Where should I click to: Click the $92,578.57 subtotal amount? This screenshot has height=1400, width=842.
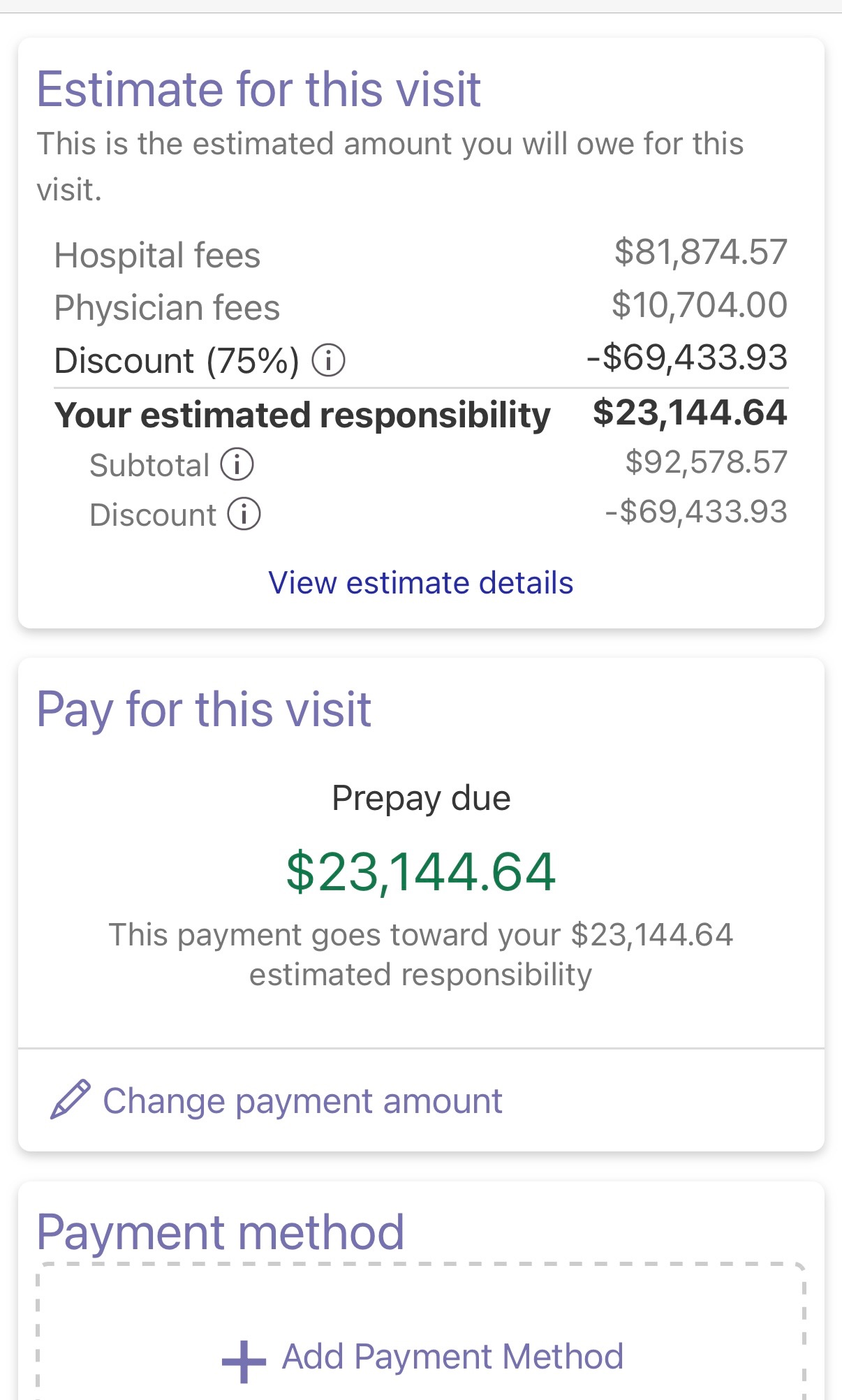706,462
